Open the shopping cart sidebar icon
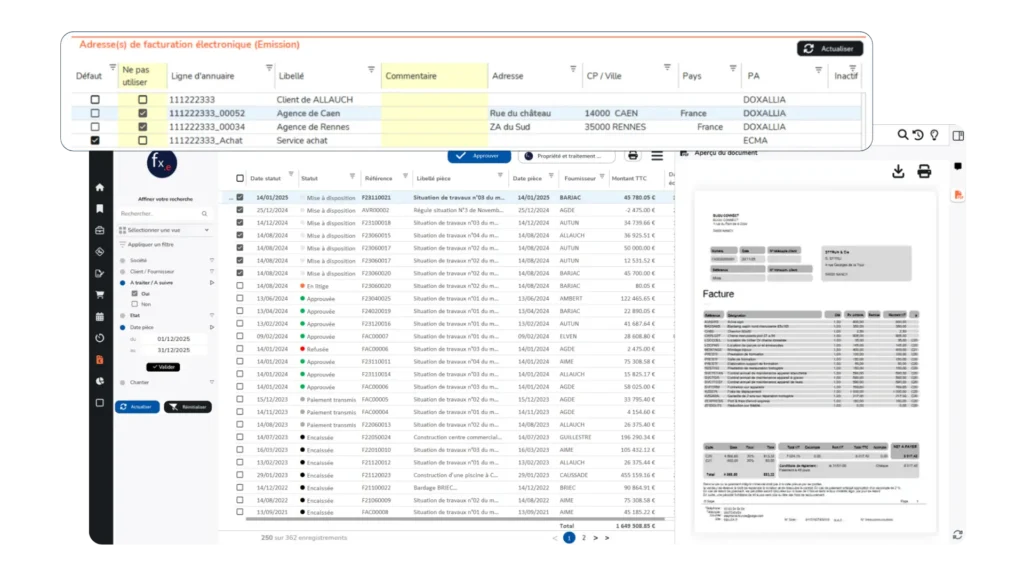The image size is (1024, 576). [x=99, y=295]
